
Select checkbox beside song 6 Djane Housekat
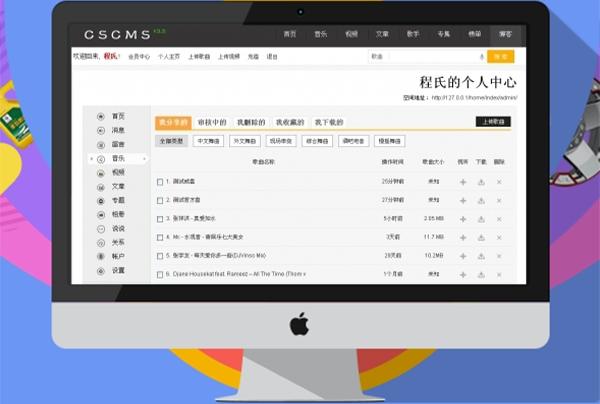click(160, 274)
